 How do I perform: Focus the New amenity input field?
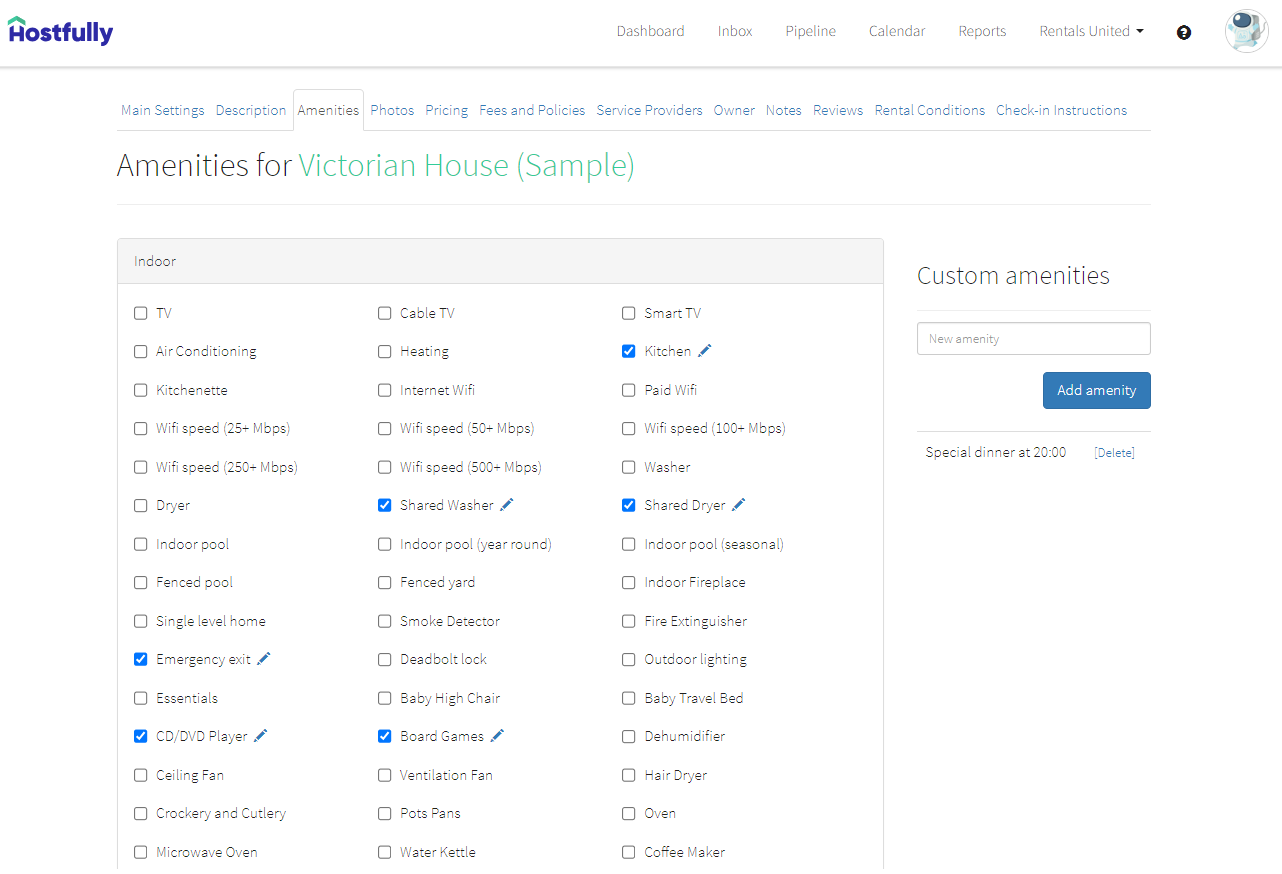point(1034,338)
